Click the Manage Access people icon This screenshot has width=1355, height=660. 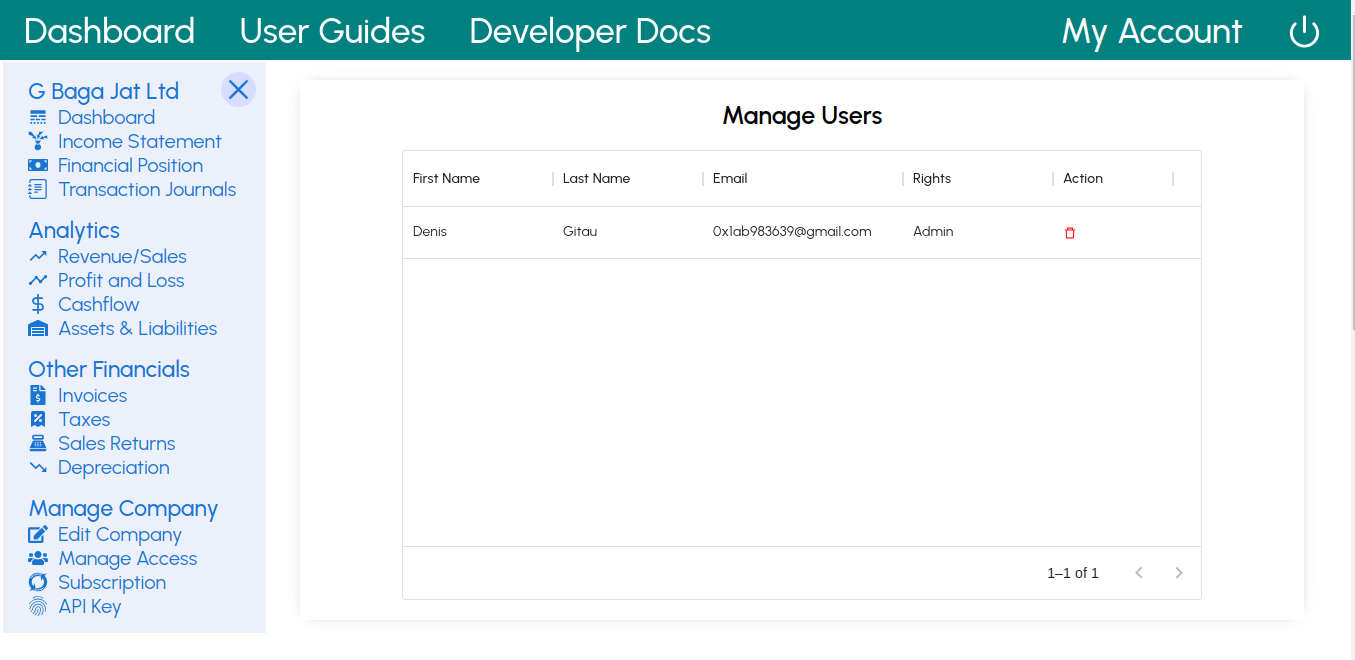point(38,559)
